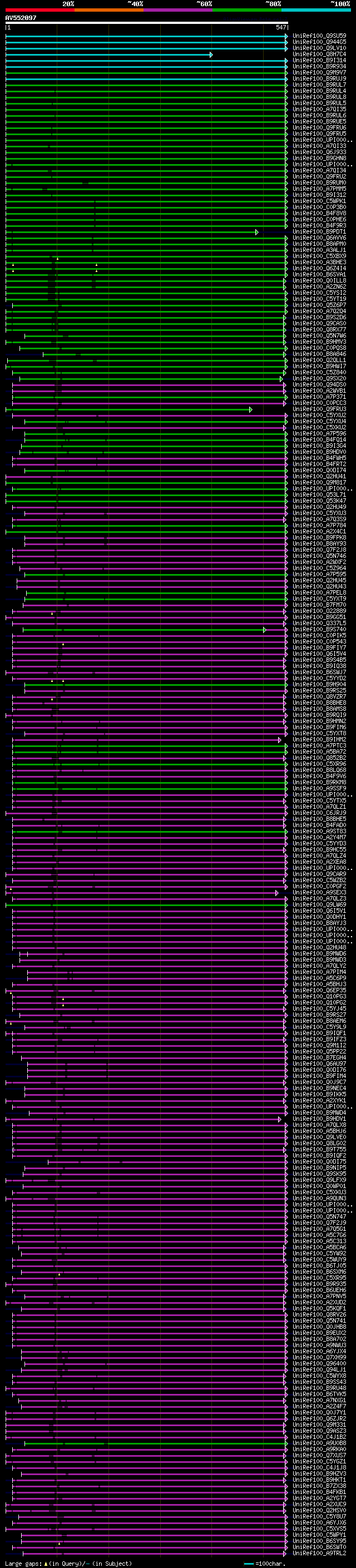Screen dimensions: 356x1568
Task: Select hit UniRef100_B9GHN8
Action: [x=319, y=159]
